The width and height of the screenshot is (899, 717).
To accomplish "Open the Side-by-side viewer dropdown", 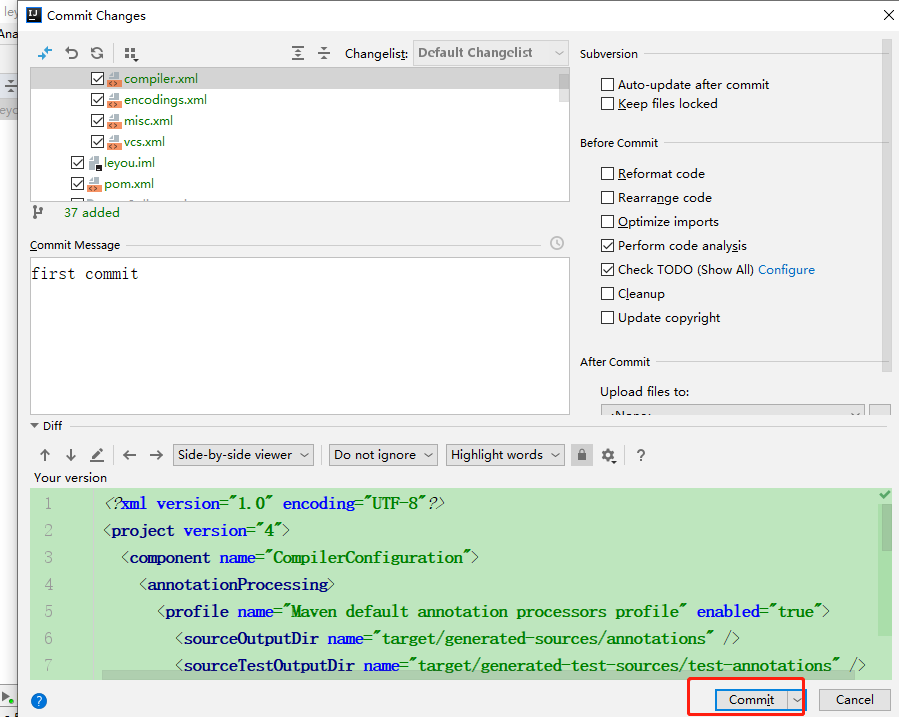I will coord(244,455).
